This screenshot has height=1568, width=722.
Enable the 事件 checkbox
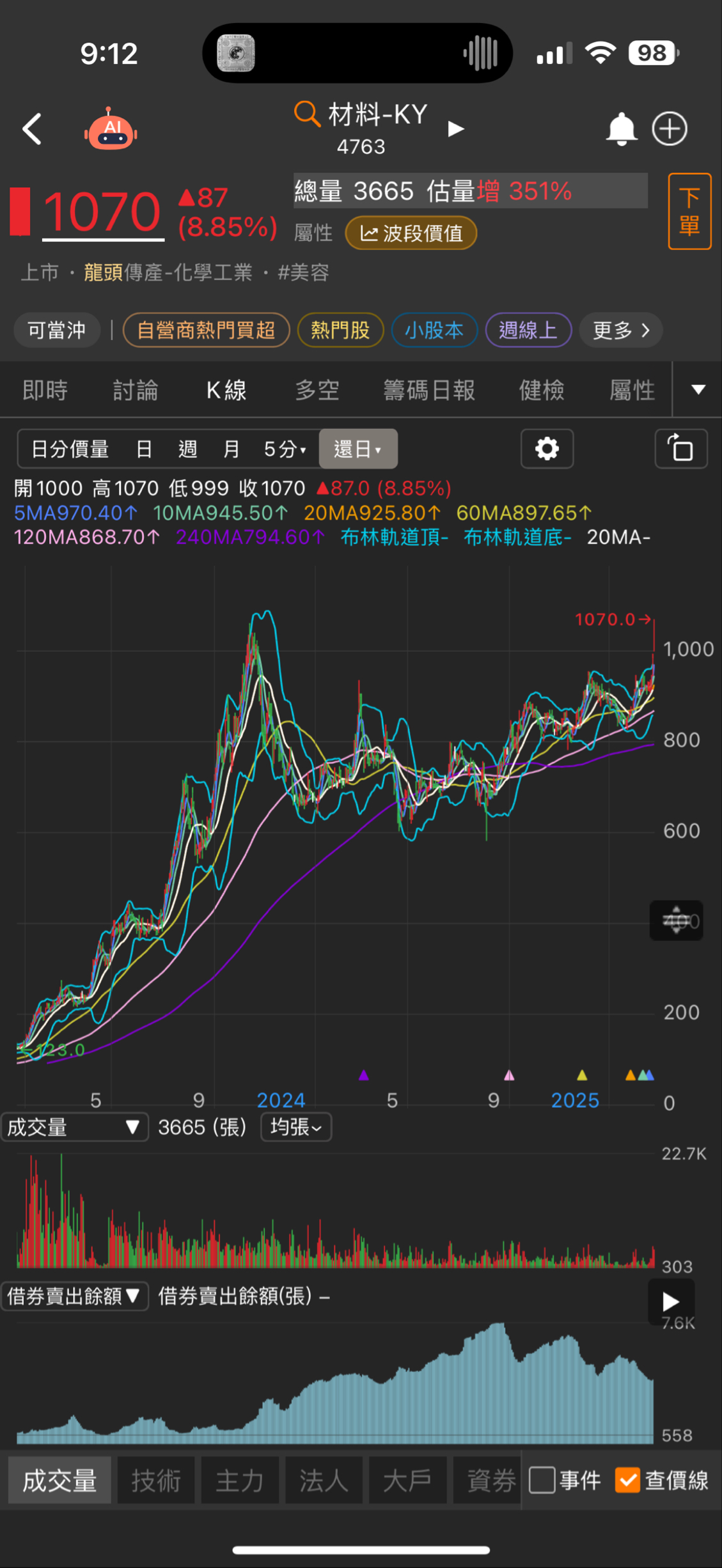coord(542,1479)
